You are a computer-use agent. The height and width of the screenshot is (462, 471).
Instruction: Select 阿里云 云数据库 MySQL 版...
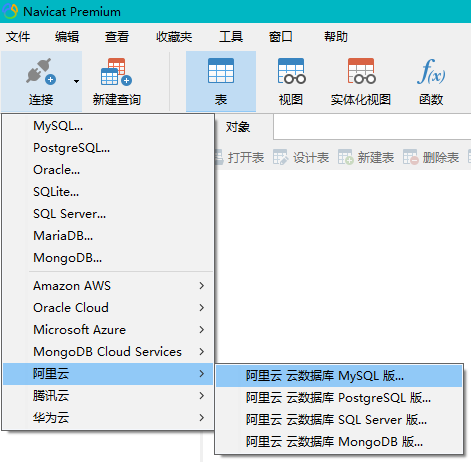point(339,376)
